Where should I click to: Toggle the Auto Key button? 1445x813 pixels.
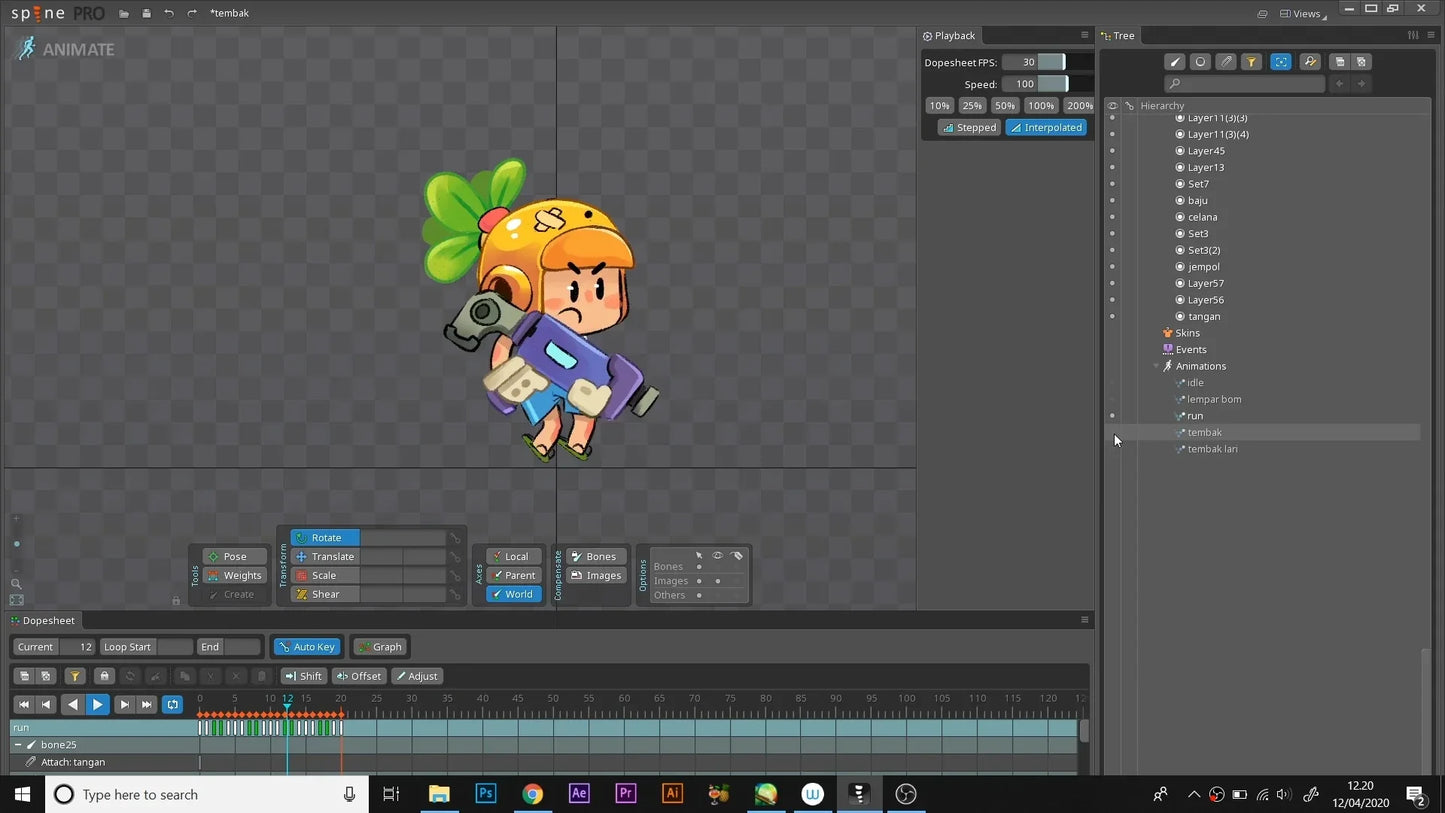coord(307,647)
